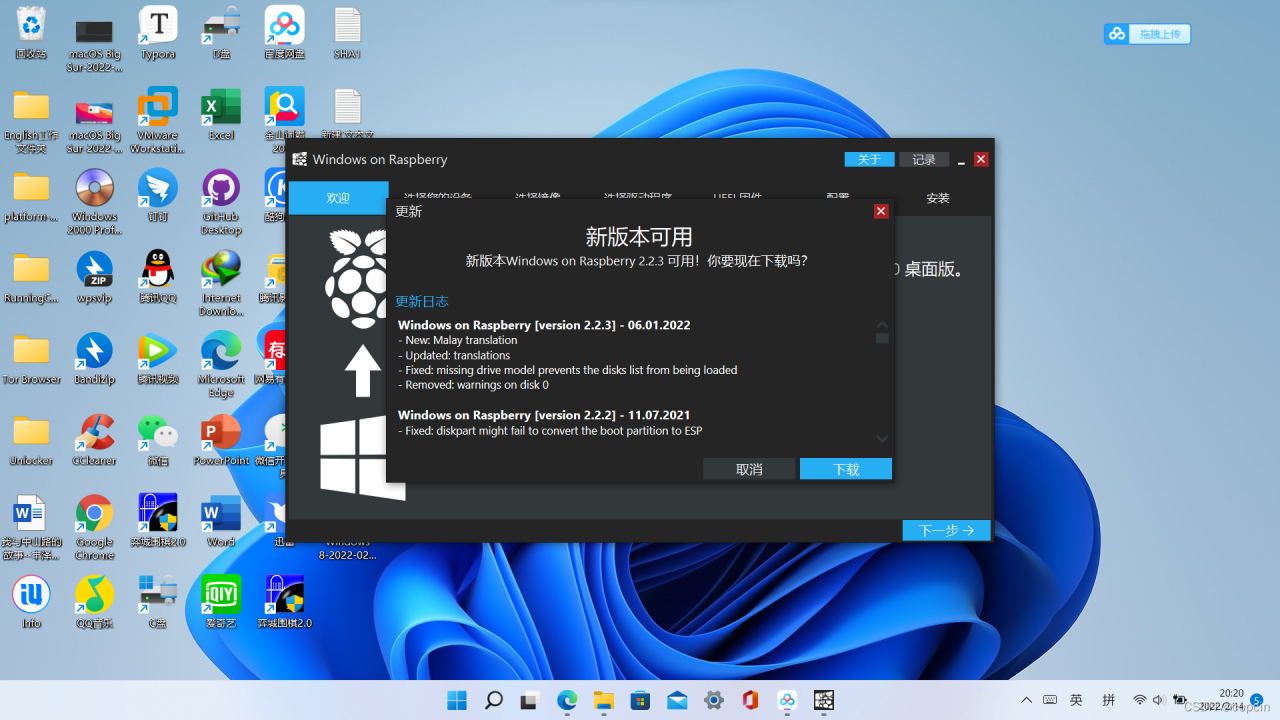This screenshot has width=1280, height=720.
Task: Open Mail from the taskbar
Action: click(677, 700)
